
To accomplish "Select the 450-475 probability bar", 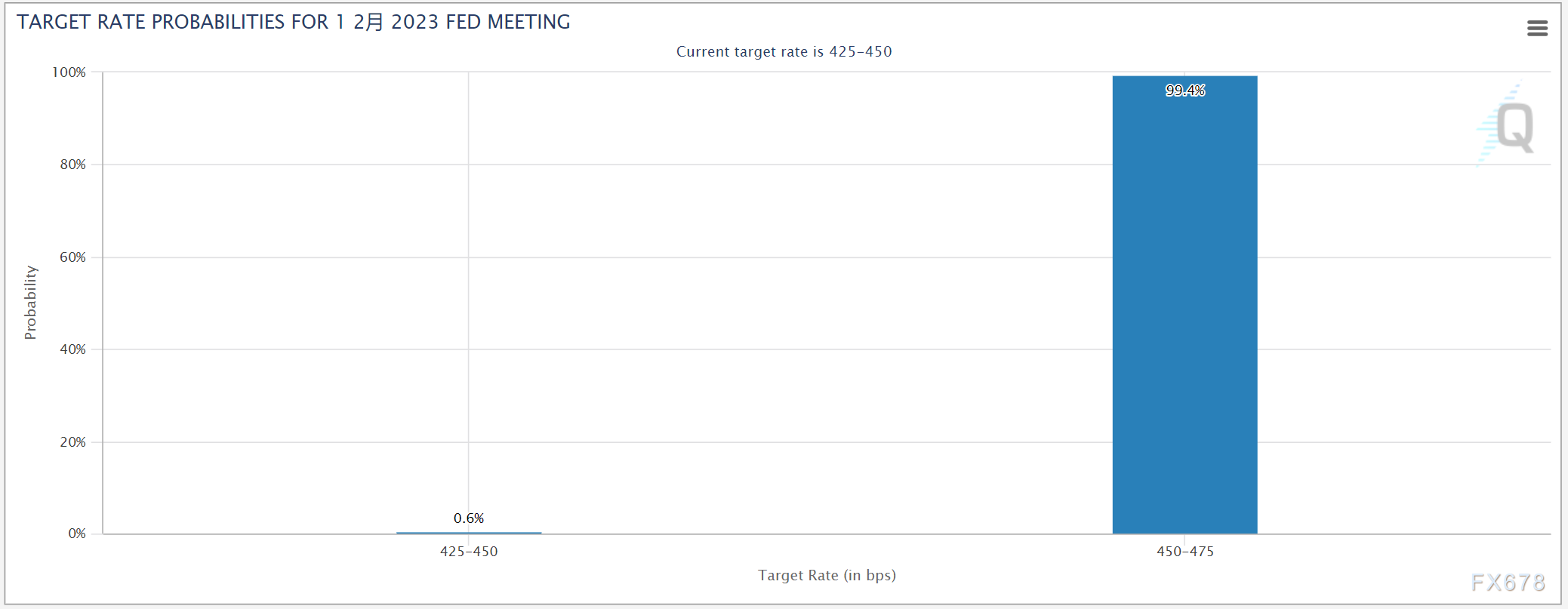I will 1184,305.
